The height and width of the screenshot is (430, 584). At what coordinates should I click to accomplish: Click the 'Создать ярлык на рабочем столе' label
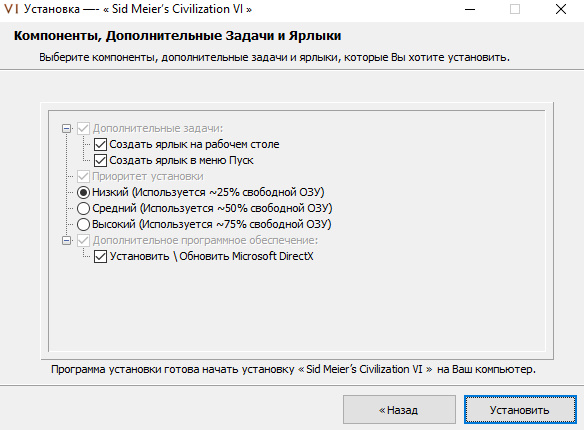[x=194, y=144]
